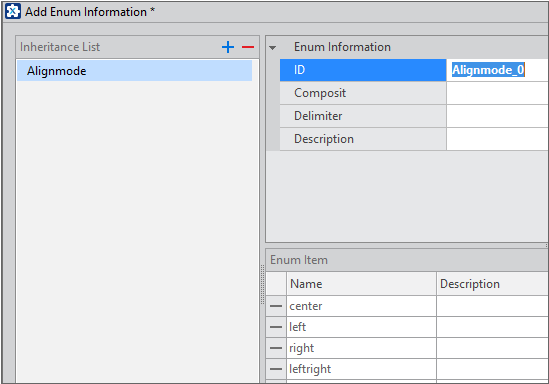Click the Description property value field
549x384 pixels.
click(x=497, y=139)
